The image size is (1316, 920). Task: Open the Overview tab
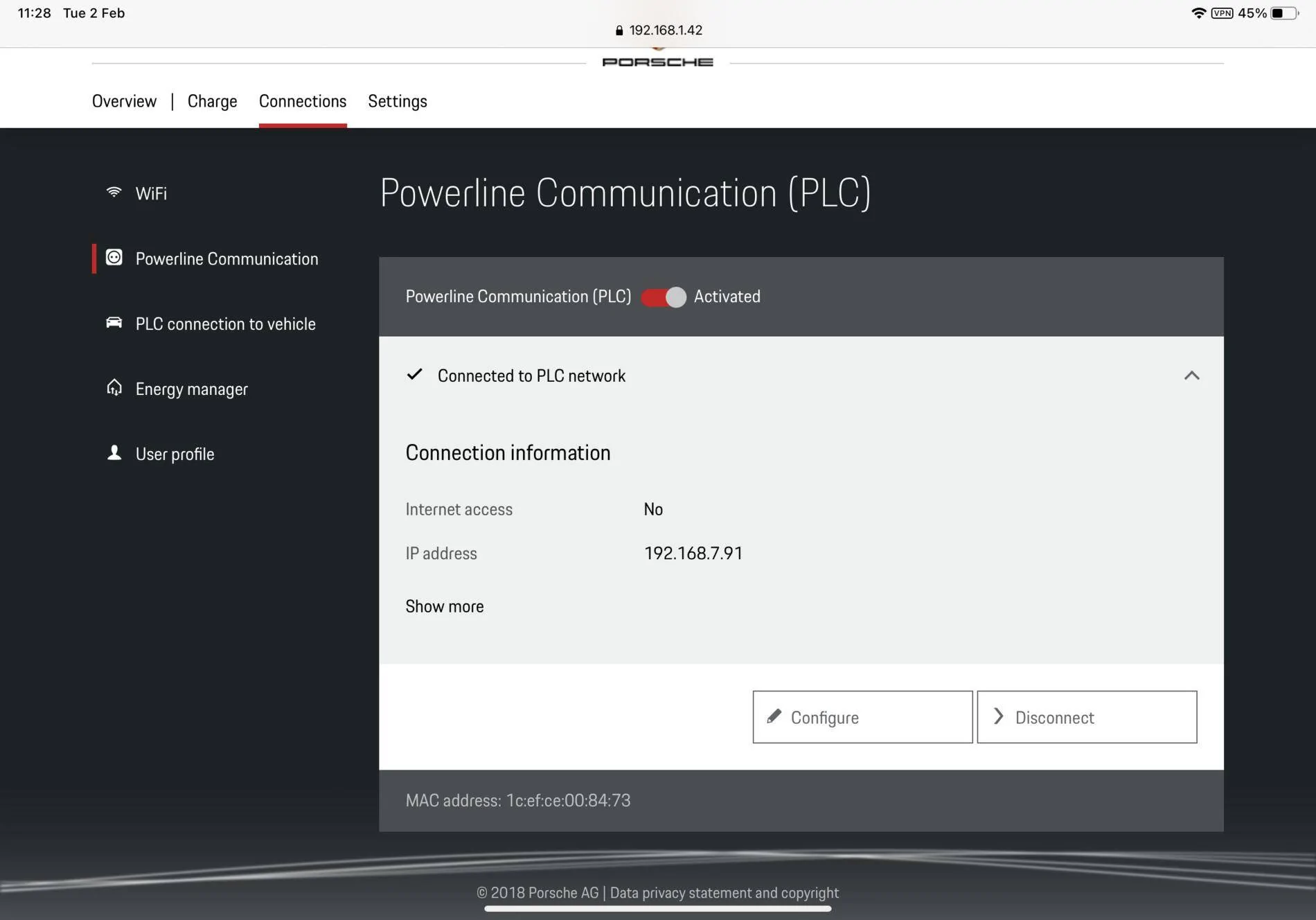124,101
